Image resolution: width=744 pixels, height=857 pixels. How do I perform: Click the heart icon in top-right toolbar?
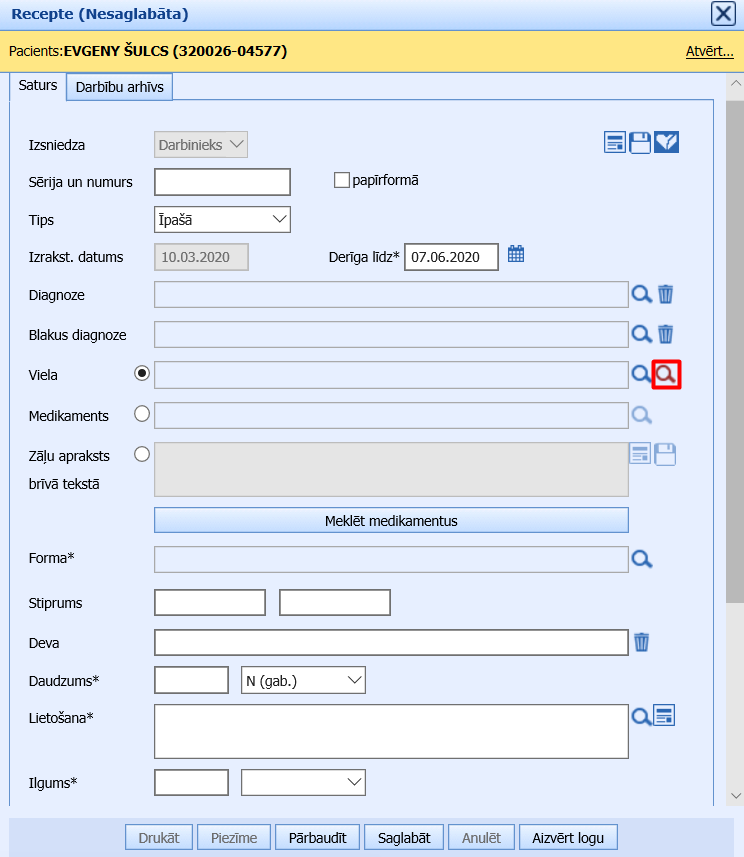[667, 143]
